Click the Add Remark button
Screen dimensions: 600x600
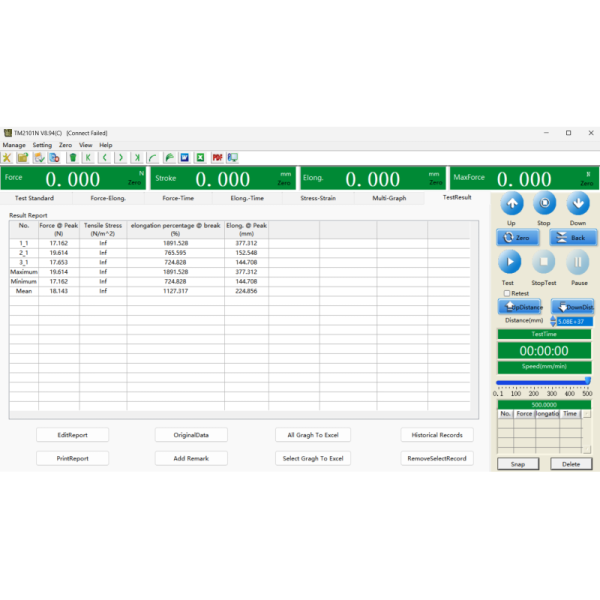tap(191, 458)
